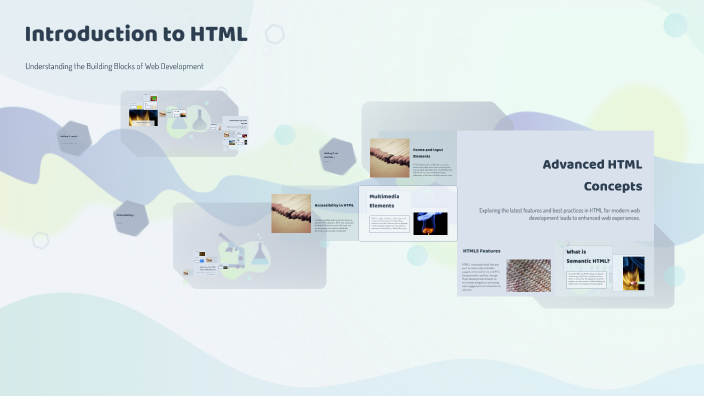Open hexagon topic left of Forms slide
Image resolution: width=704 pixels, height=396 pixels.
(x=338, y=157)
